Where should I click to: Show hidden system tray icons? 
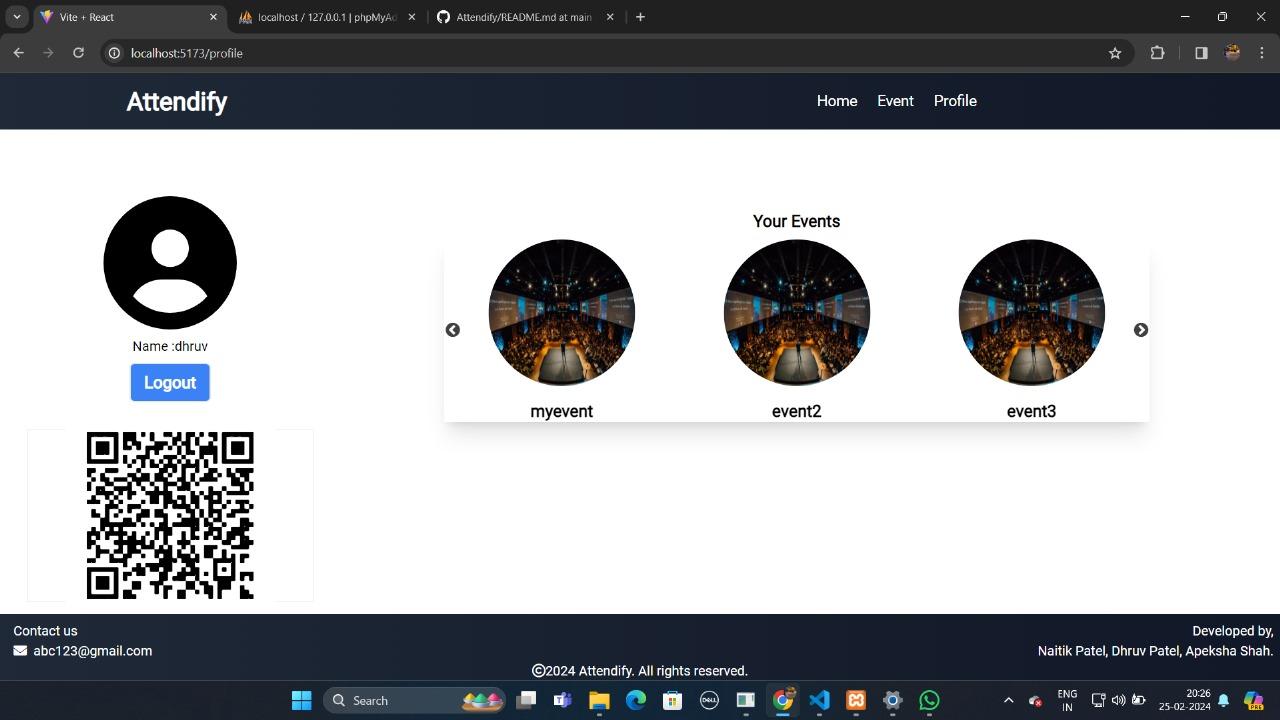point(1008,700)
